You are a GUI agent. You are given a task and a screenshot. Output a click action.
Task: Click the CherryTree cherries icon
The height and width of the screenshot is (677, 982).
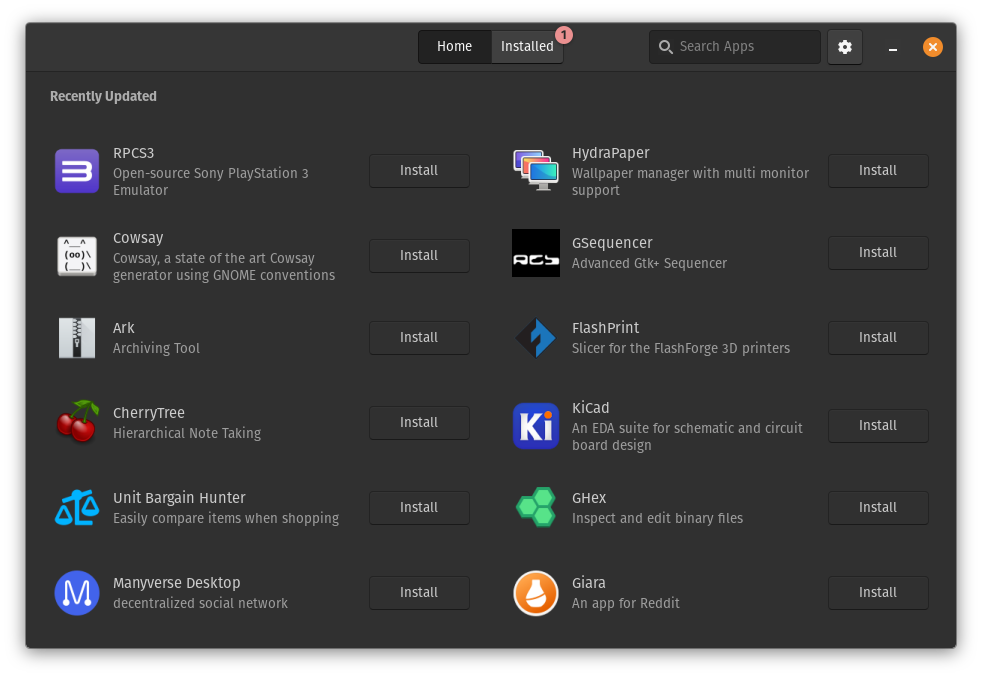point(77,422)
